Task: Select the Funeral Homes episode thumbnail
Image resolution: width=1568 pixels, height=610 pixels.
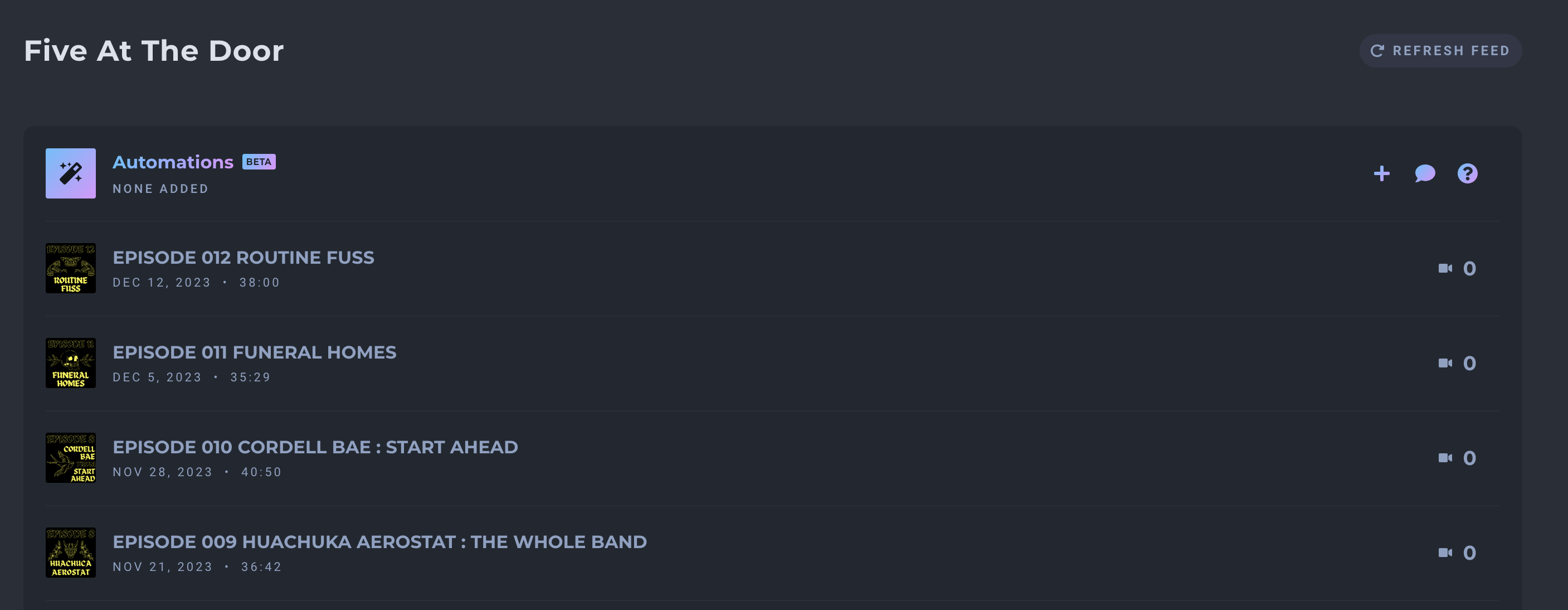Action: (x=71, y=363)
